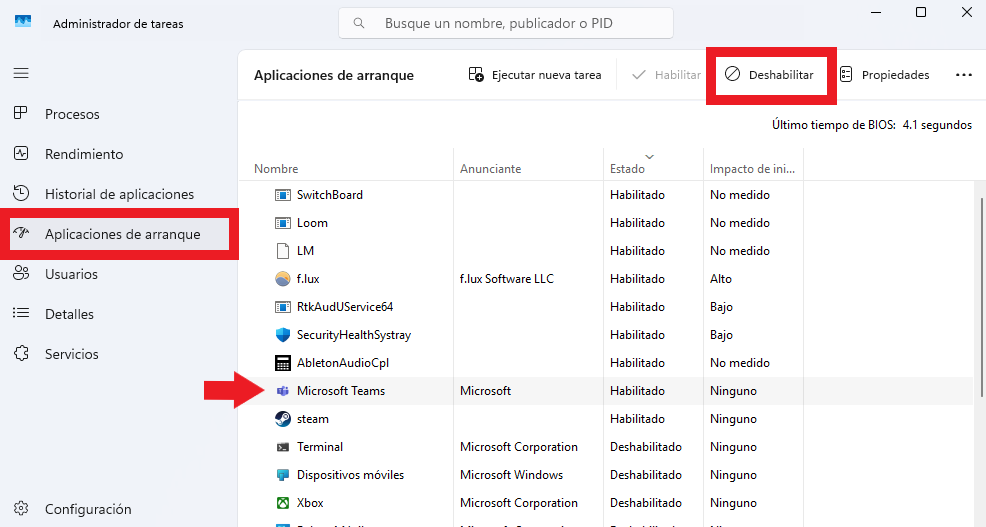Click the Xbox app icon
The image size is (986, 527).
click(283, 503)
